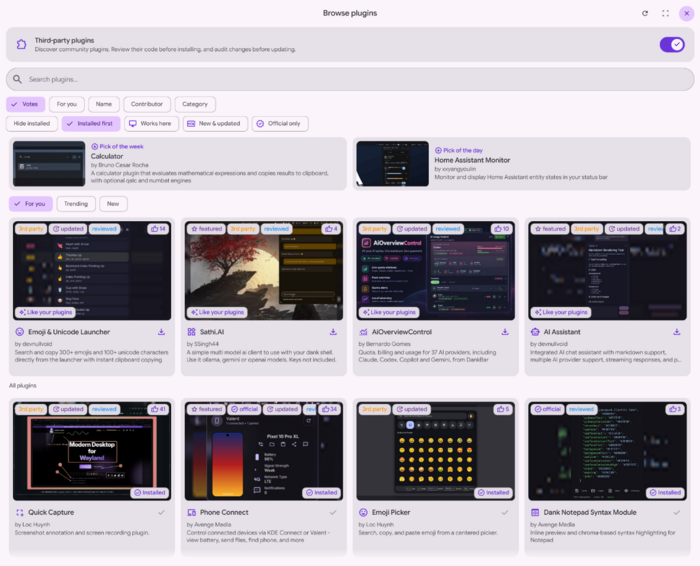The height and width of the screenshot is (566, 700).
Task: Click the 2 votes thumbs-up on AI Assistant
Action: [x=675, y=229]
